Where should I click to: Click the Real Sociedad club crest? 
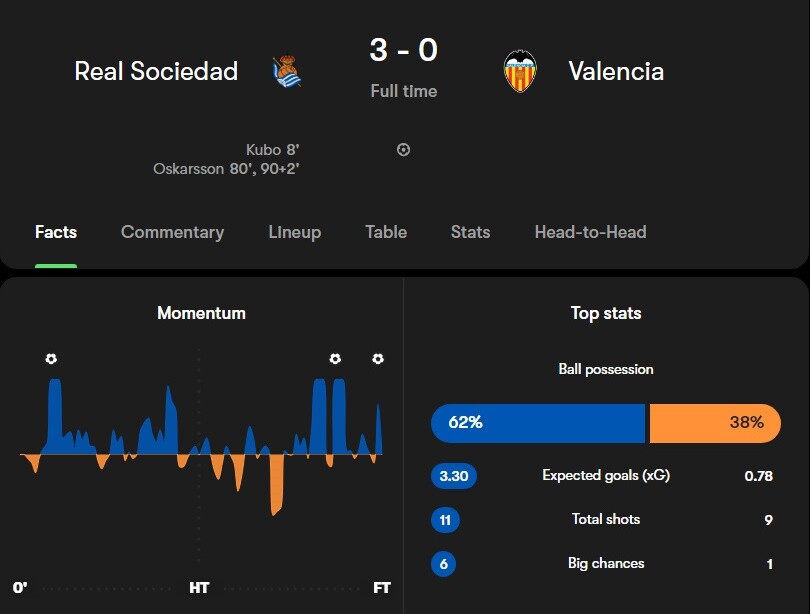click(x=287, y=71)
